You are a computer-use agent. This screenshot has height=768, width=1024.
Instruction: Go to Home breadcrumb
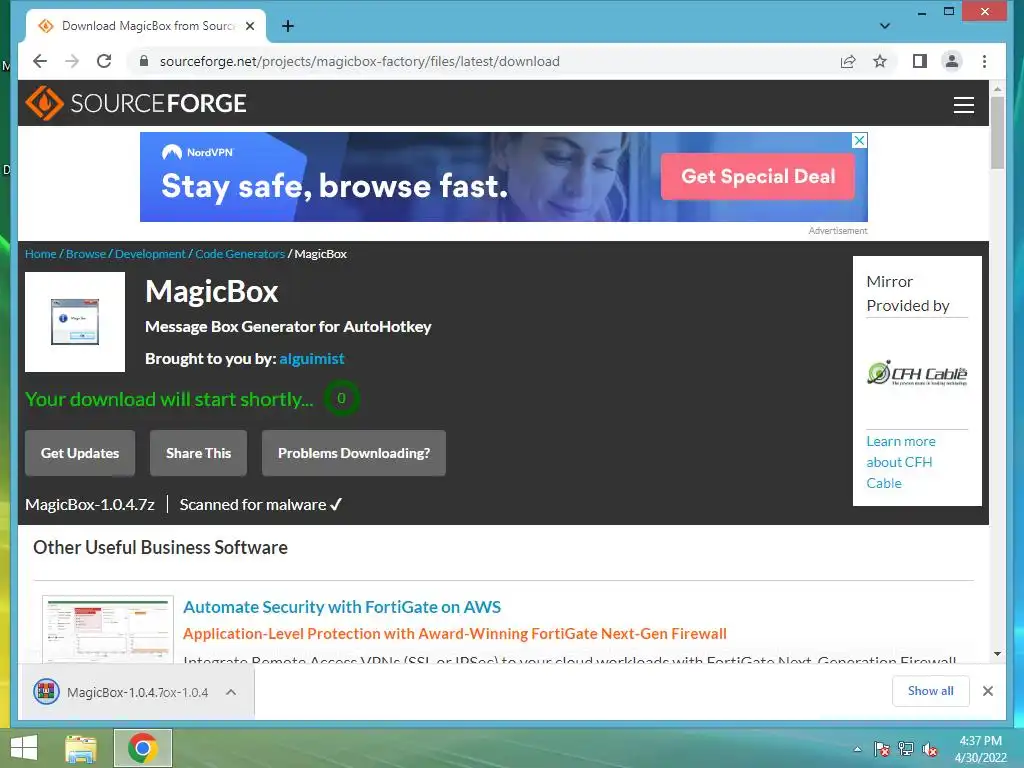(40, 254)
